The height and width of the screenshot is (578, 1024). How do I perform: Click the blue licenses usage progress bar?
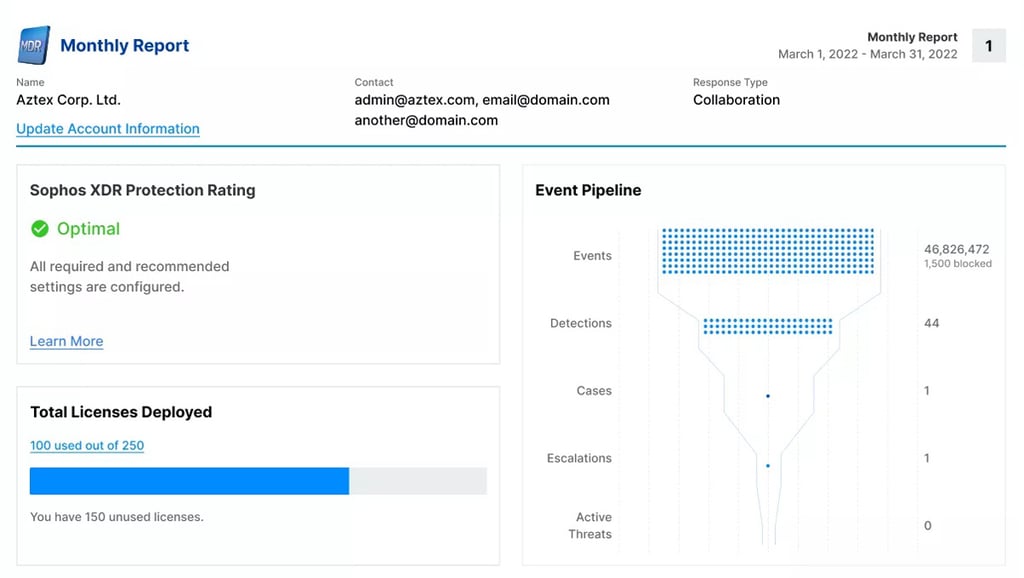tap(189, 481)
